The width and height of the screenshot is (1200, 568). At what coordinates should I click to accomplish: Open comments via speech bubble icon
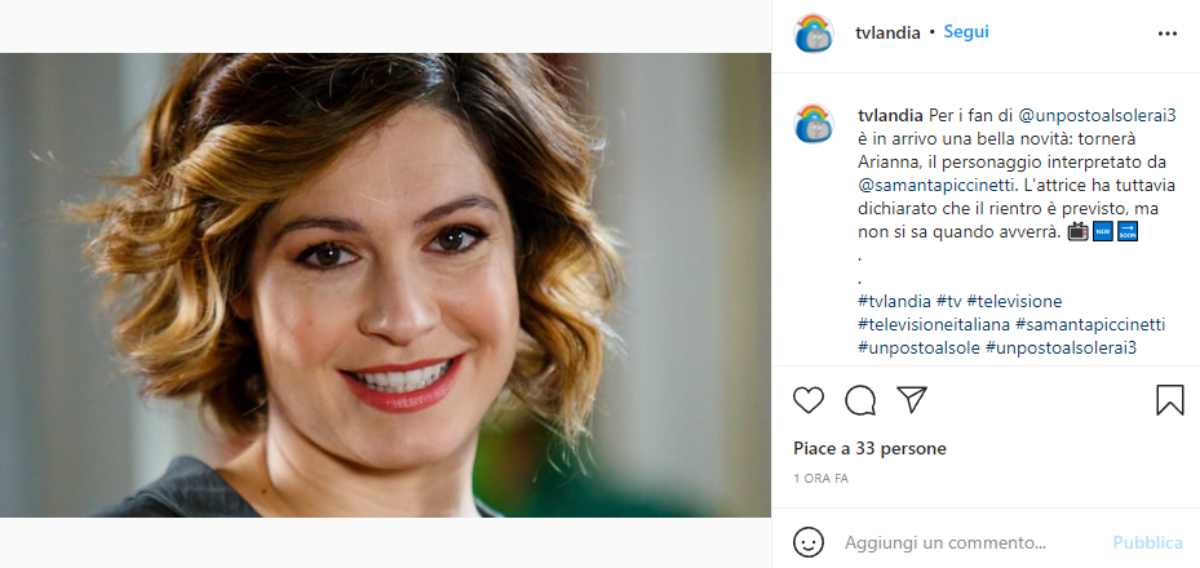(x=860, y=400)
